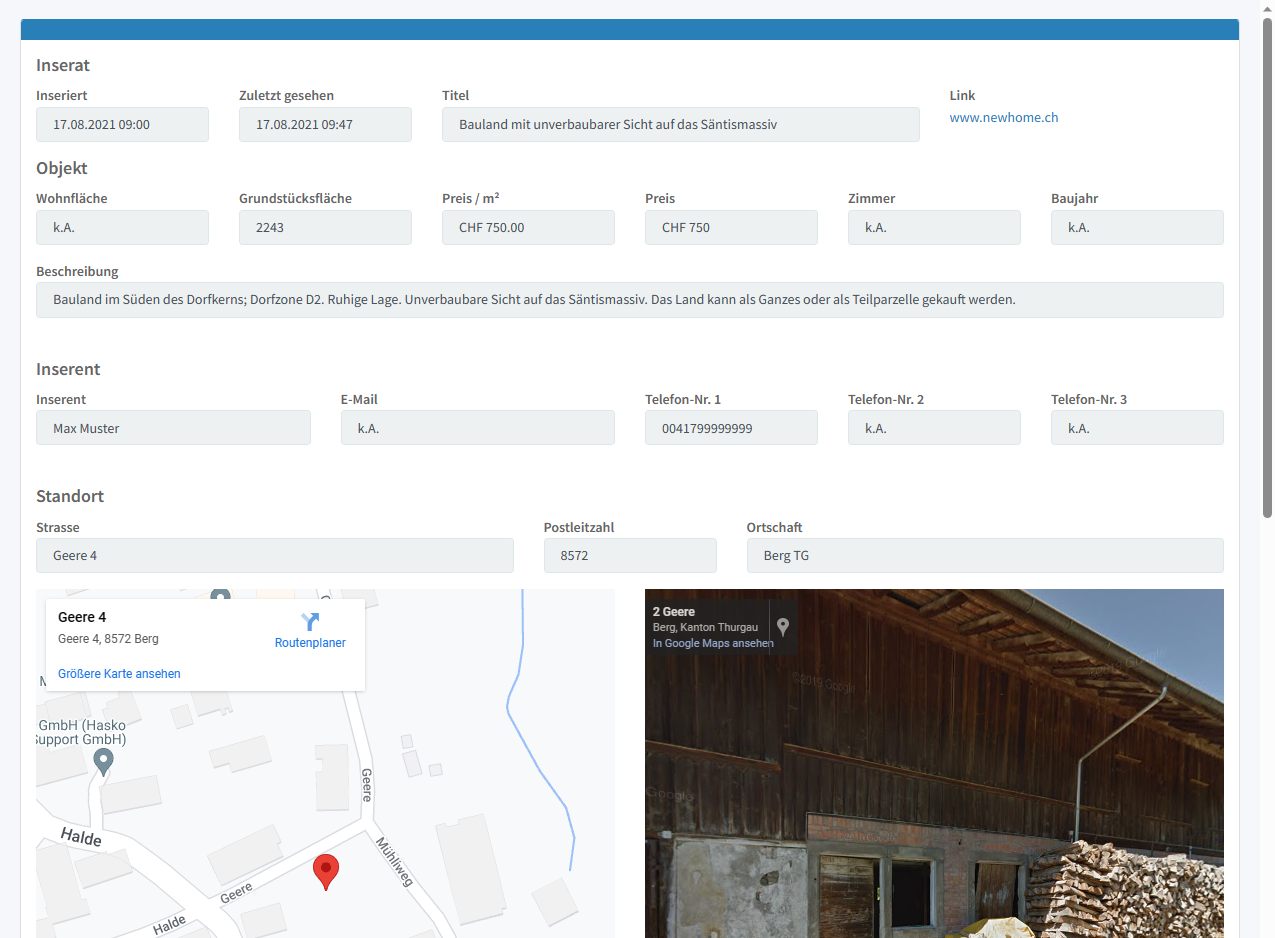The width and height of the screenshot is (1275, 938).
Task: Click the Street View location pin icon
Action: [783, 627]
